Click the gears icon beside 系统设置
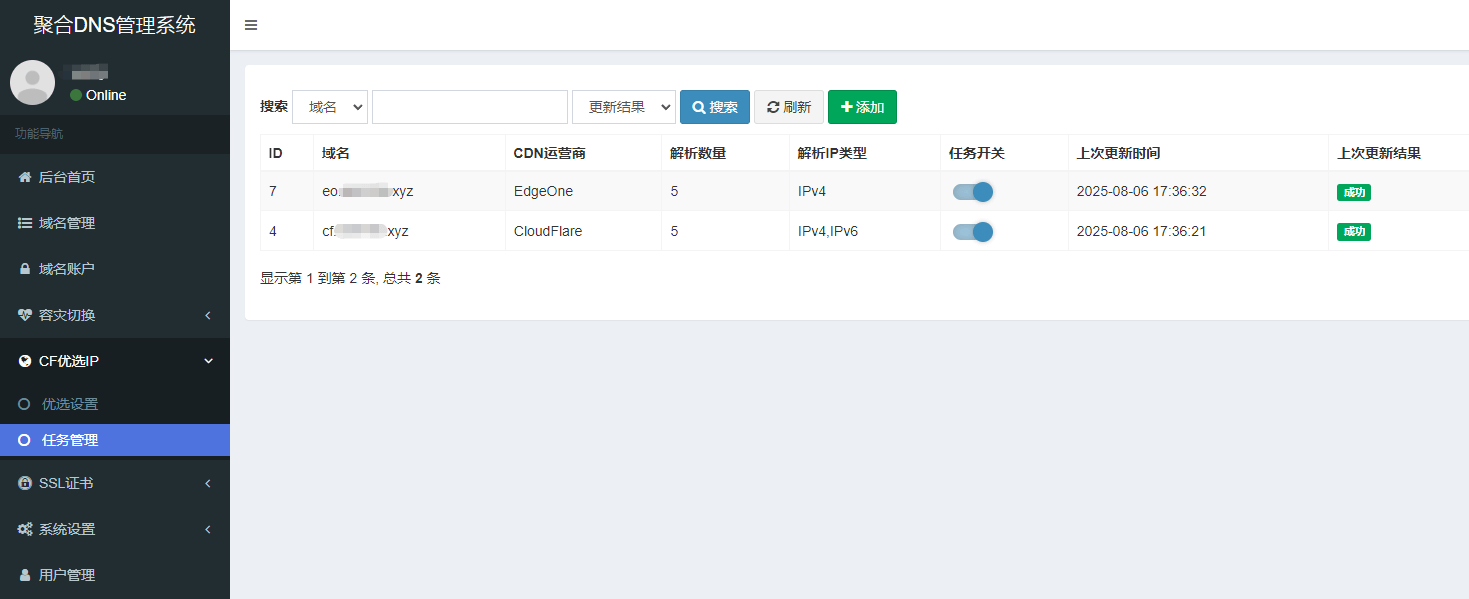Screen dimensions: 1469x599 25,529
